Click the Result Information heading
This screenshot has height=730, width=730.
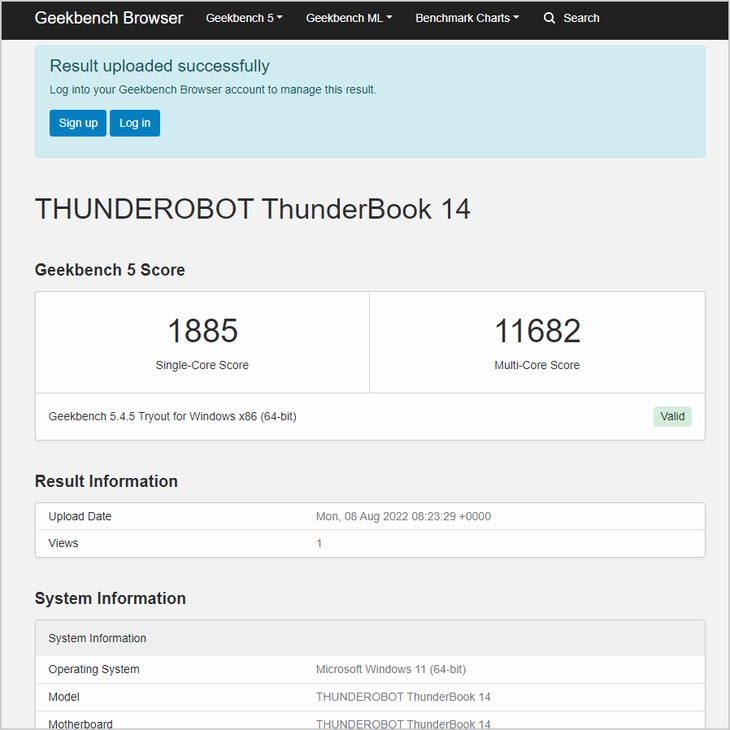click(x=106, y=481)
